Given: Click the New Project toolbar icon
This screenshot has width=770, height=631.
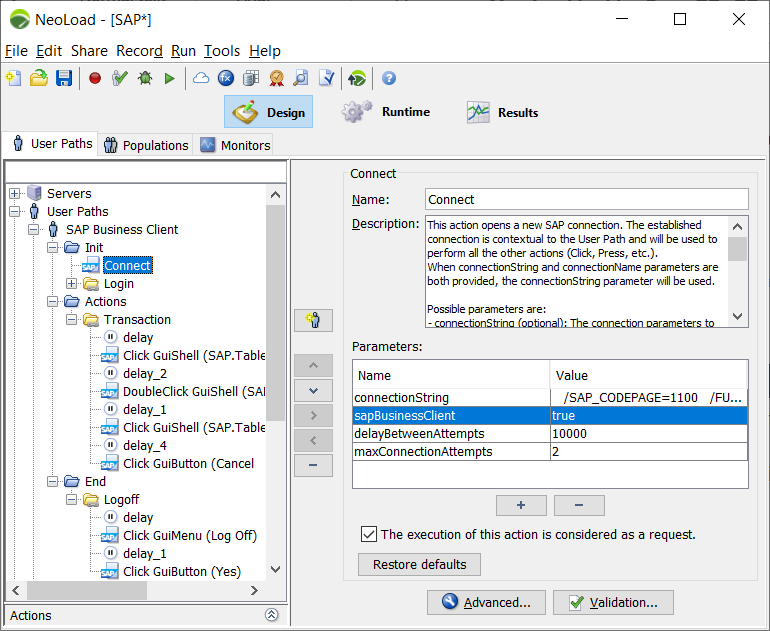Looking at the screenshot, I should (14, 78).
